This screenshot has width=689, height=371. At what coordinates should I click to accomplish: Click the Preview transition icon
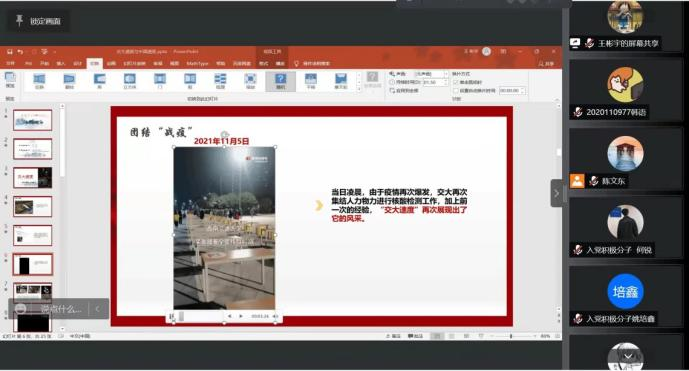pos(10,80)
